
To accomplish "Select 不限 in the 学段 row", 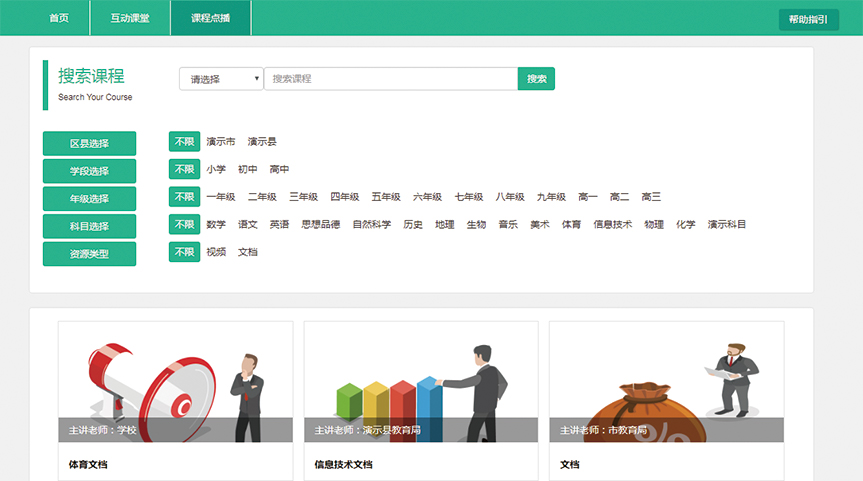I will (x=184, y=169).
